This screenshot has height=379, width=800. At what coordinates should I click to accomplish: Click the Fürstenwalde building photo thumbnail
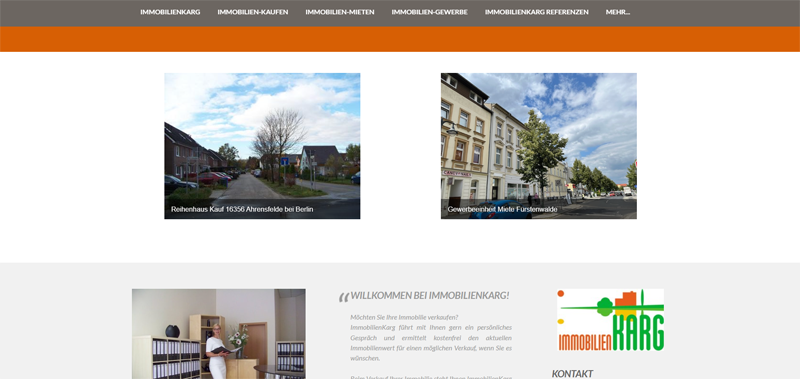pyautogui.click(x=539, y=146)
